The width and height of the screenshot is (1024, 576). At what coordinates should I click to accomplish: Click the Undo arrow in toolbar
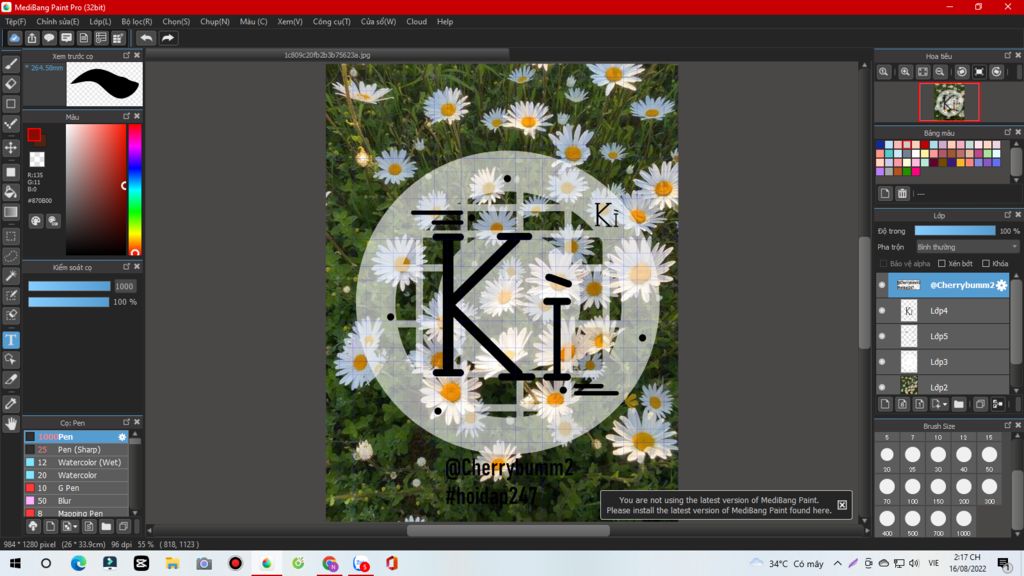tap(146, 38)
